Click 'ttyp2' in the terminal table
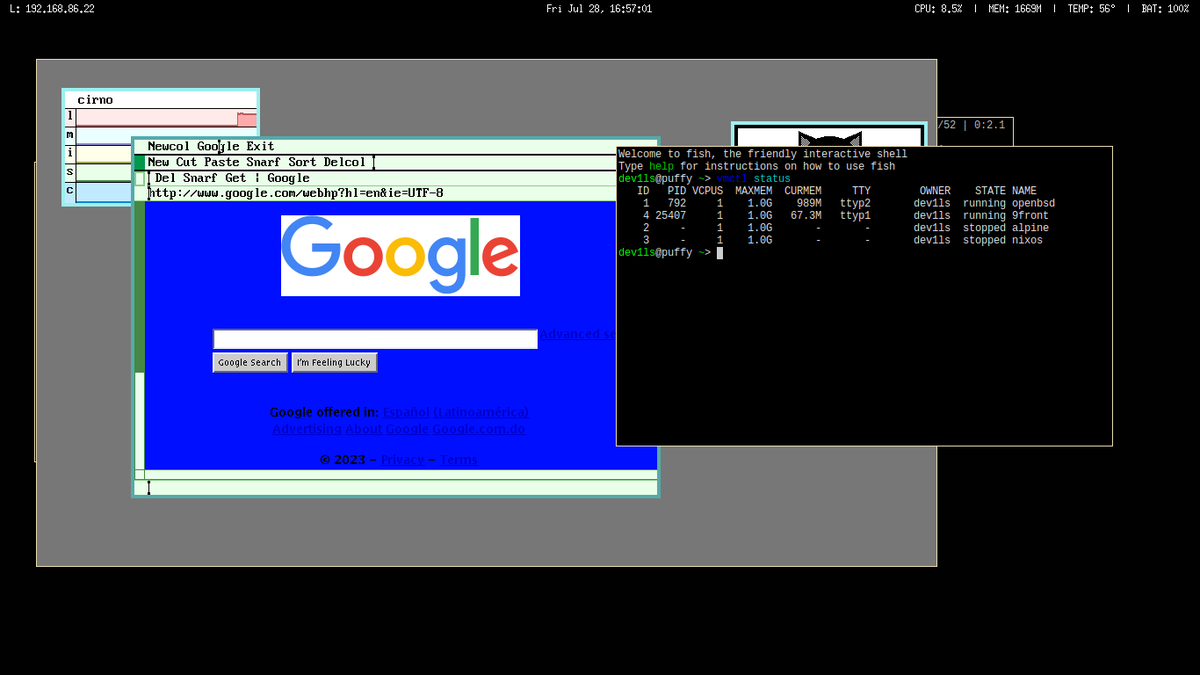Screen dimensions: 1200x675 (855, 203)
